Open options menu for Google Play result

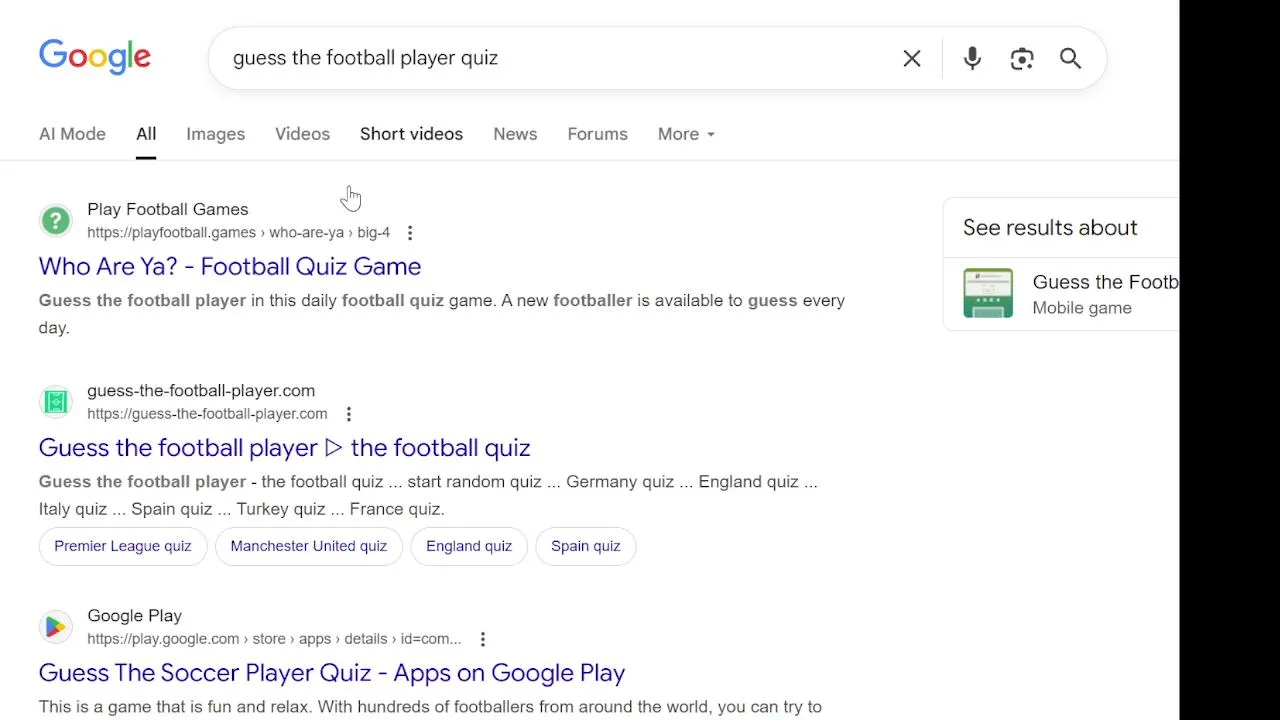pyautogui.click(x=483, y=639)
